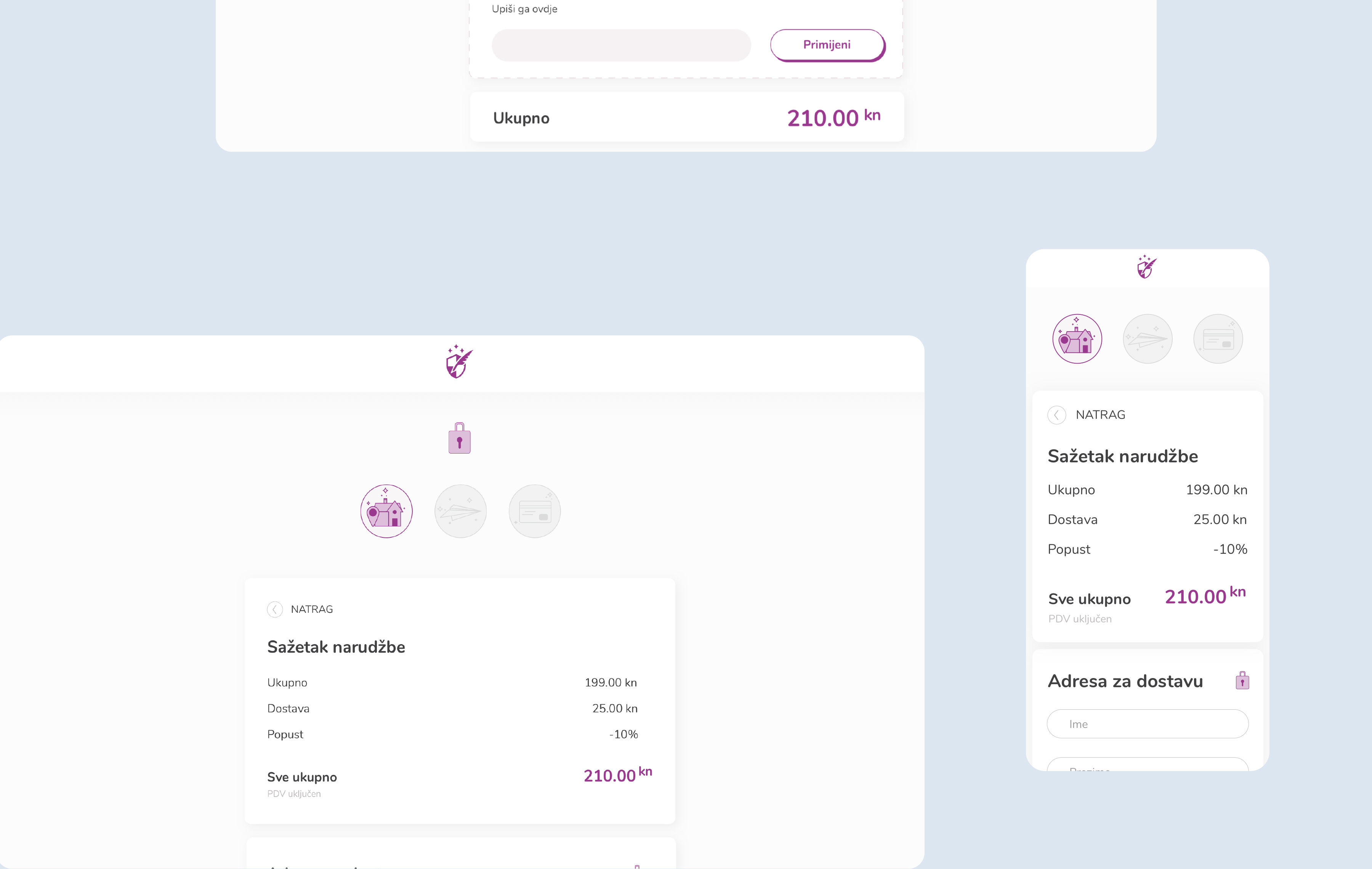Click the partially visible Prezime field

click(x=1148, y=765)
